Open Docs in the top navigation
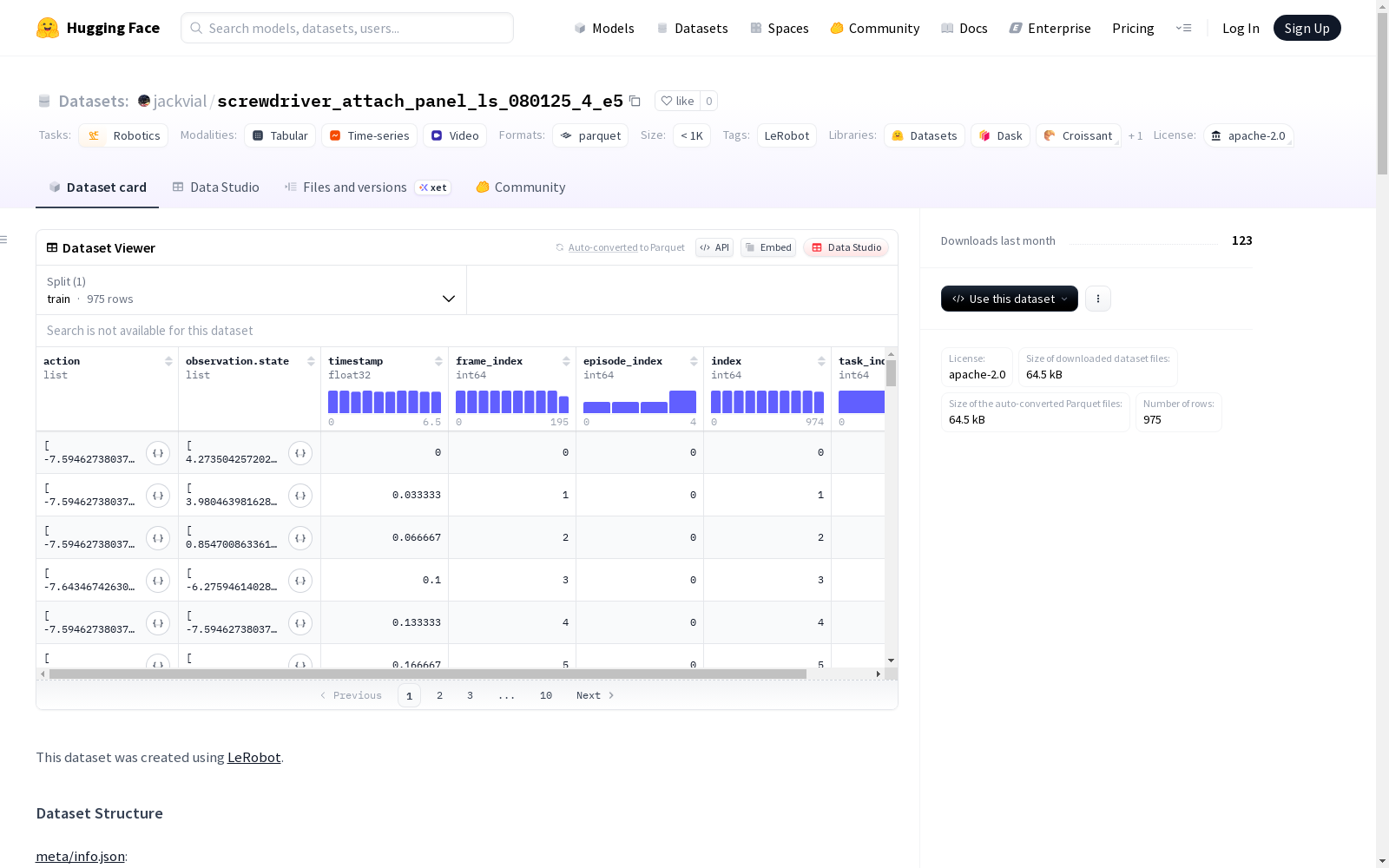This screenshot has height=868, width=1389. pos(964,28)
